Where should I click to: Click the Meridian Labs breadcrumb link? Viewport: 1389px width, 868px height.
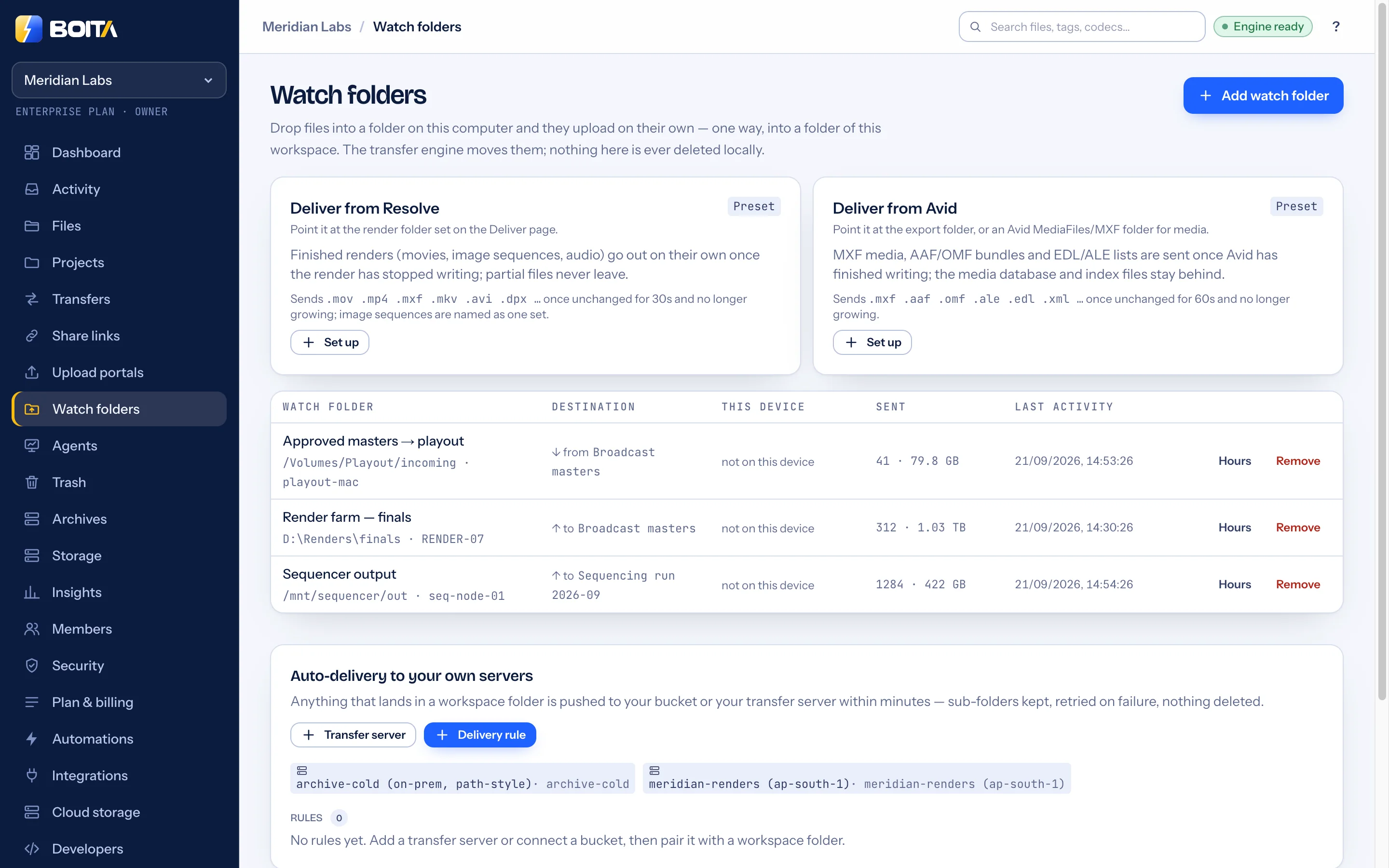pos(307,27)
